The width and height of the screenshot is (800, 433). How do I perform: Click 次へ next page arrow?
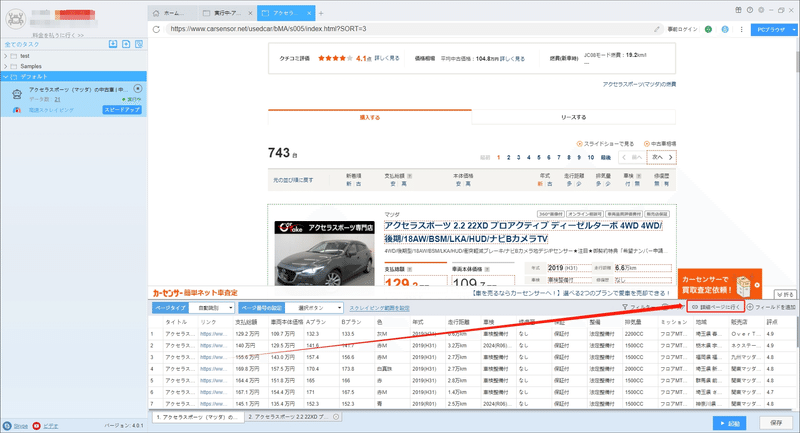pyautogui.click(x=662, y=157)
